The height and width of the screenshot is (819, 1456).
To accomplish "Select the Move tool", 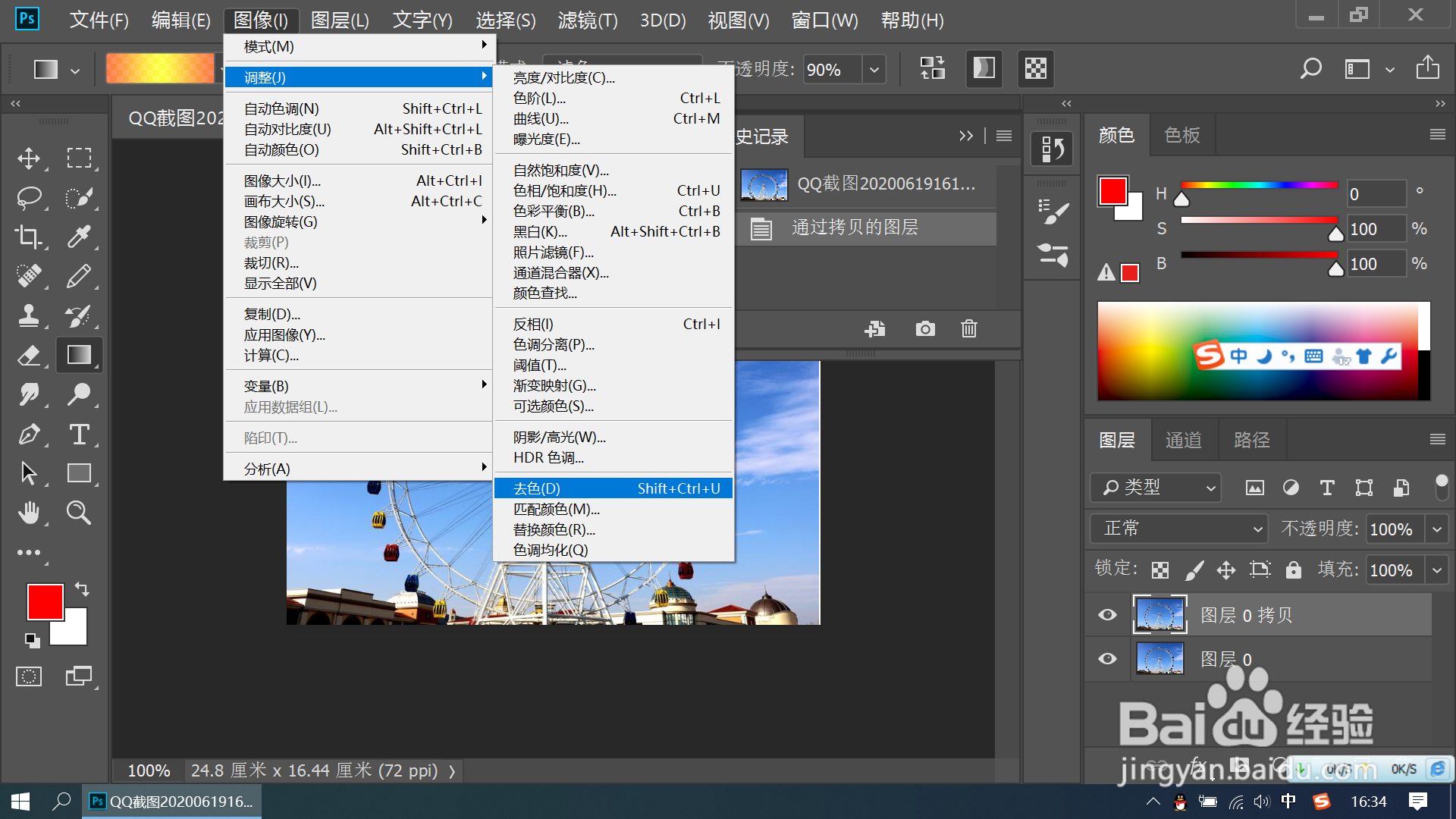I will click(x=29, y=158).
